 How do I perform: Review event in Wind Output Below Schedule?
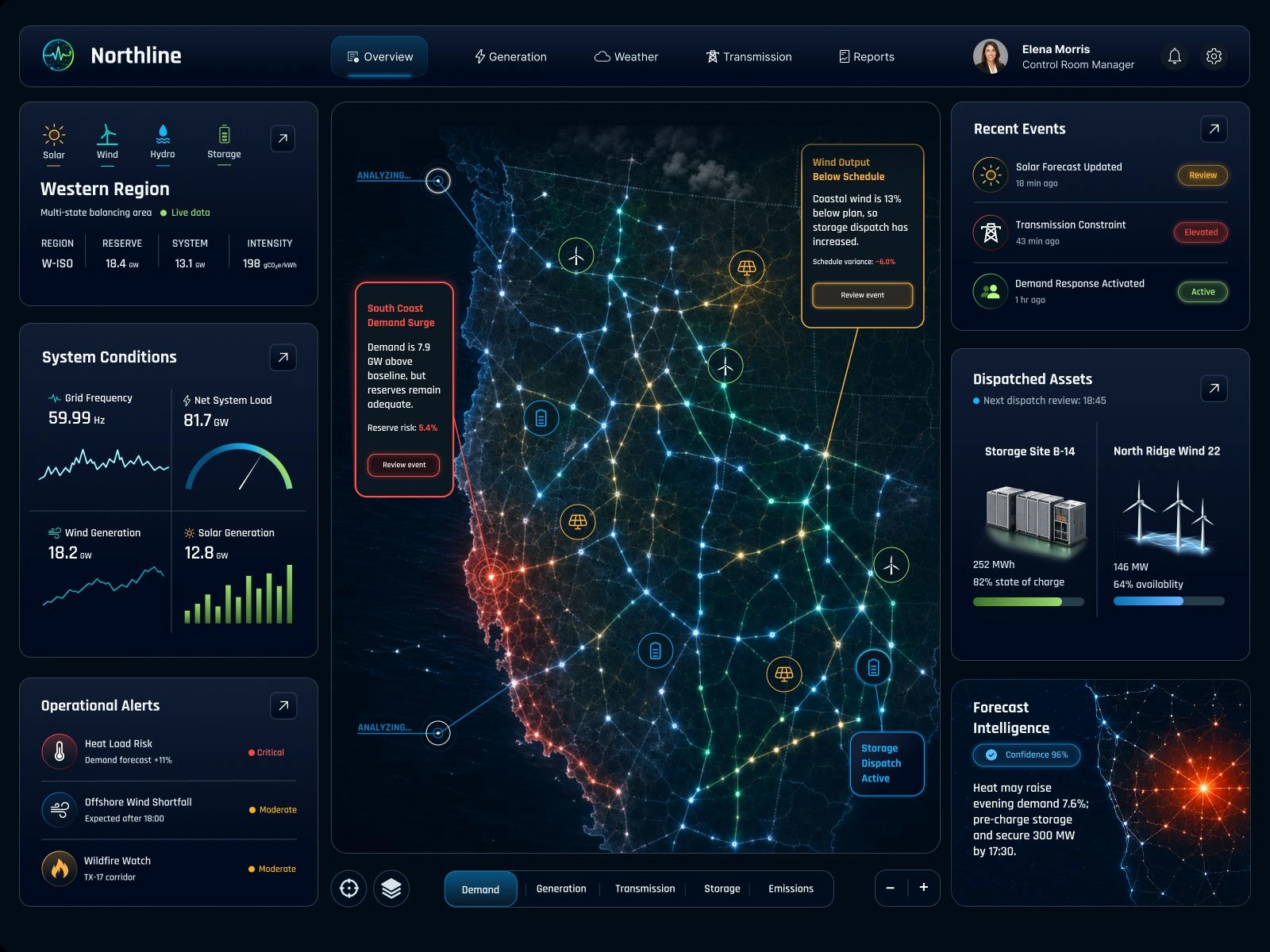(863, 295)
